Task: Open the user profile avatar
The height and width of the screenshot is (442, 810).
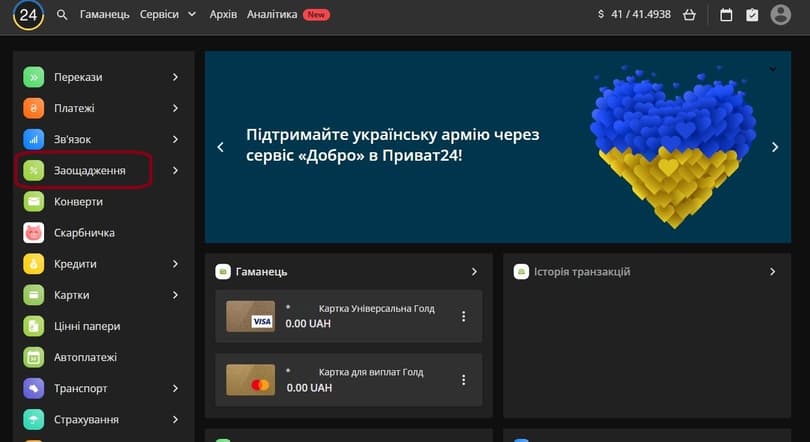Action: (x=781, y=14)
